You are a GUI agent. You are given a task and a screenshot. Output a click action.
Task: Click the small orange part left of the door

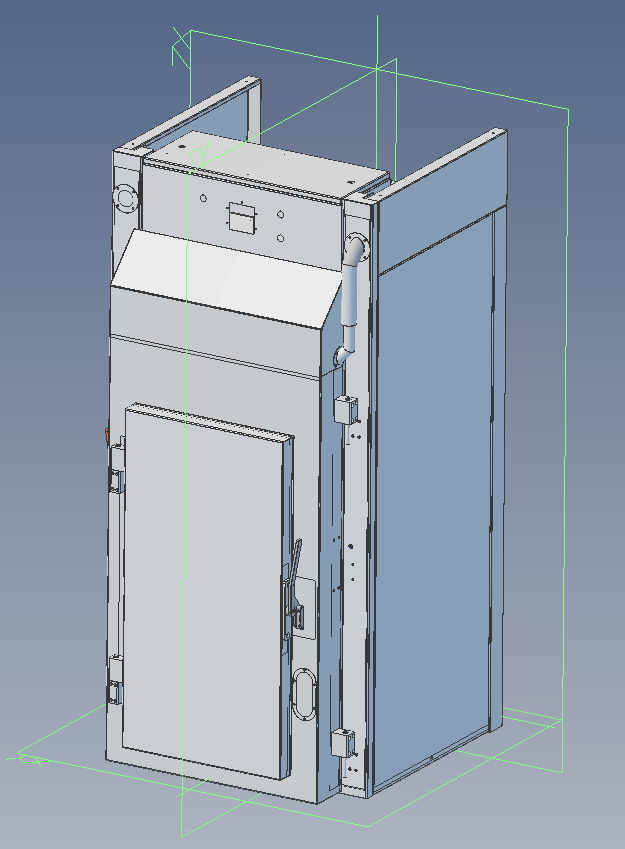(x=107, y=434)
